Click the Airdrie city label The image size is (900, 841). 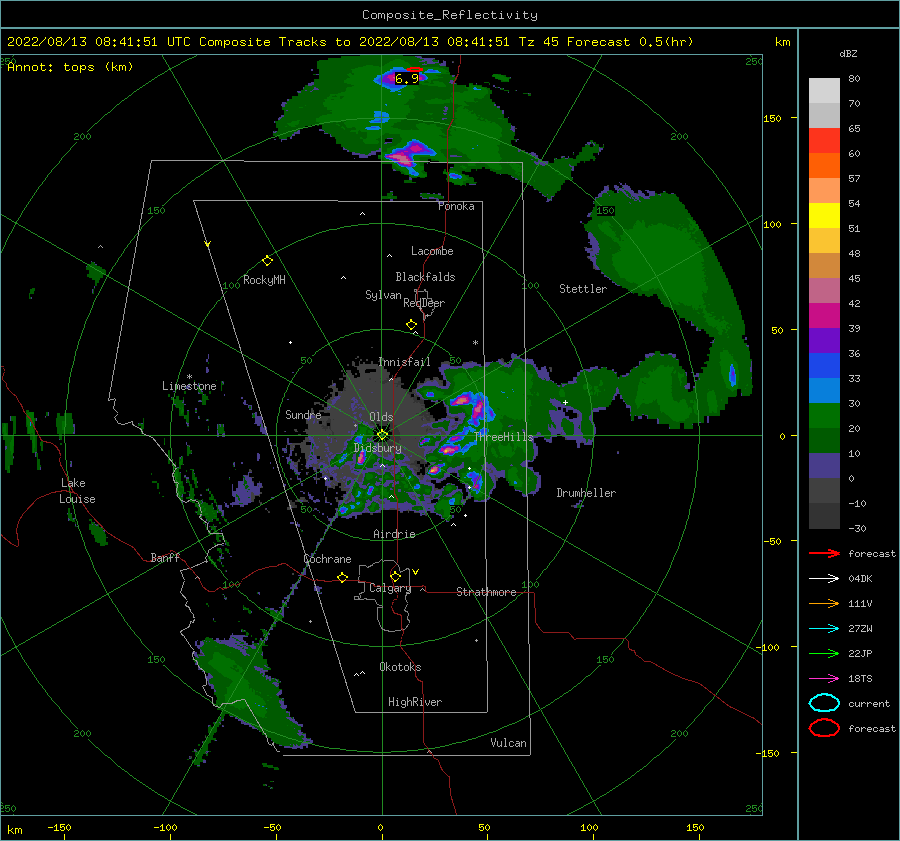394,534
